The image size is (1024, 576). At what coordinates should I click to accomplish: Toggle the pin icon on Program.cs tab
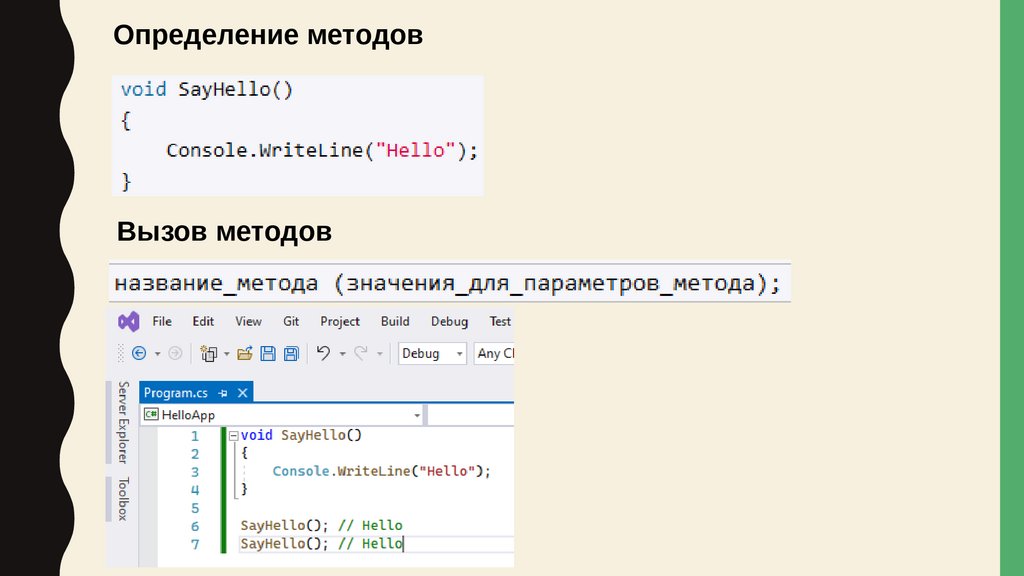(223, 393)
